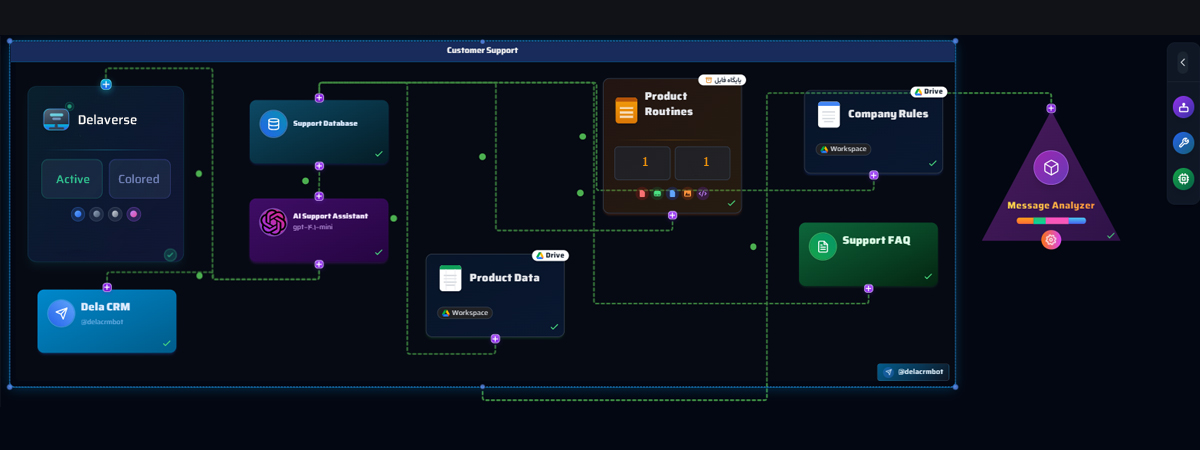Viewport: 1200px width, 450px height.
Task: Click the blue document file icon in Product Routines
Action: [672, 193]
